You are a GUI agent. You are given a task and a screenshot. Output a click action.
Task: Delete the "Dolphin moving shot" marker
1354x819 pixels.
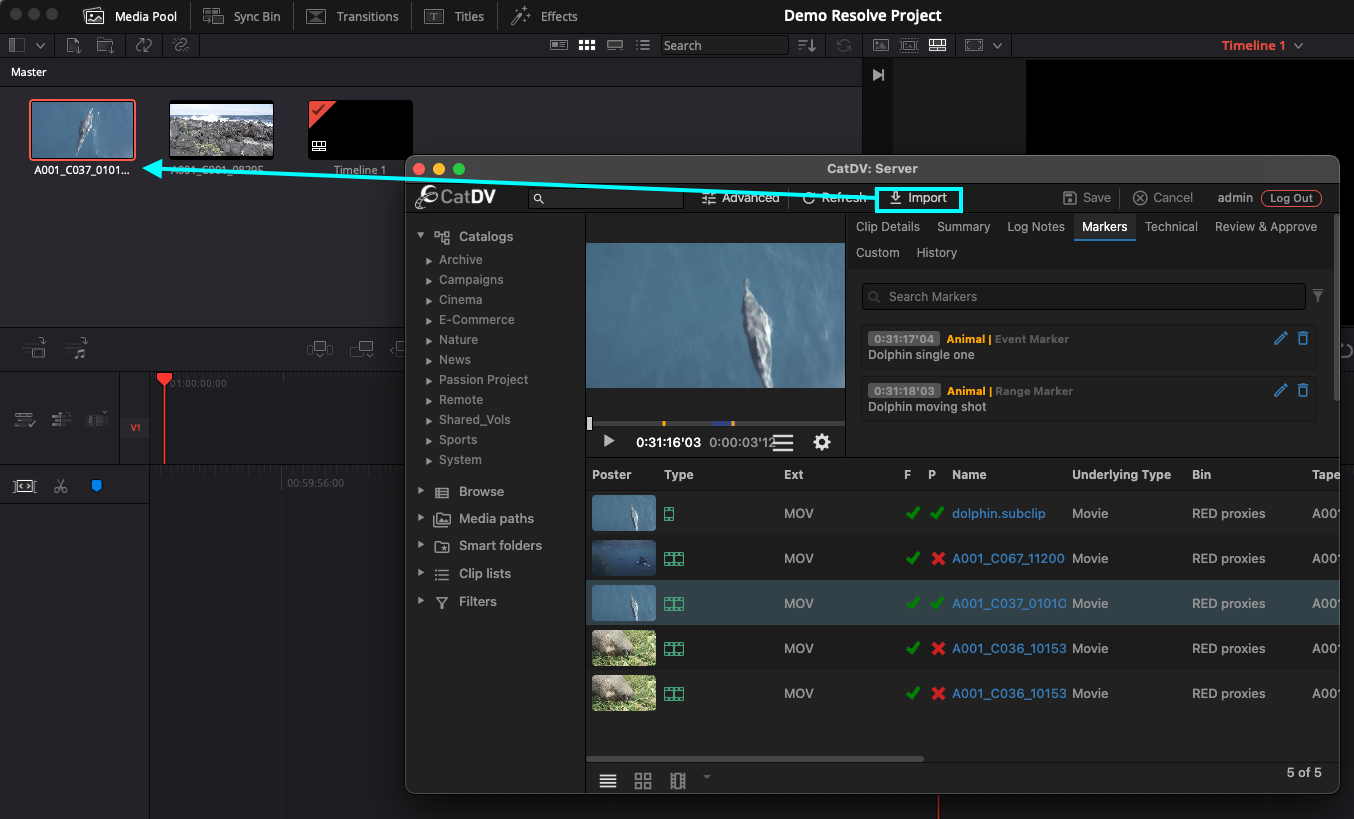click(1303, 391)
